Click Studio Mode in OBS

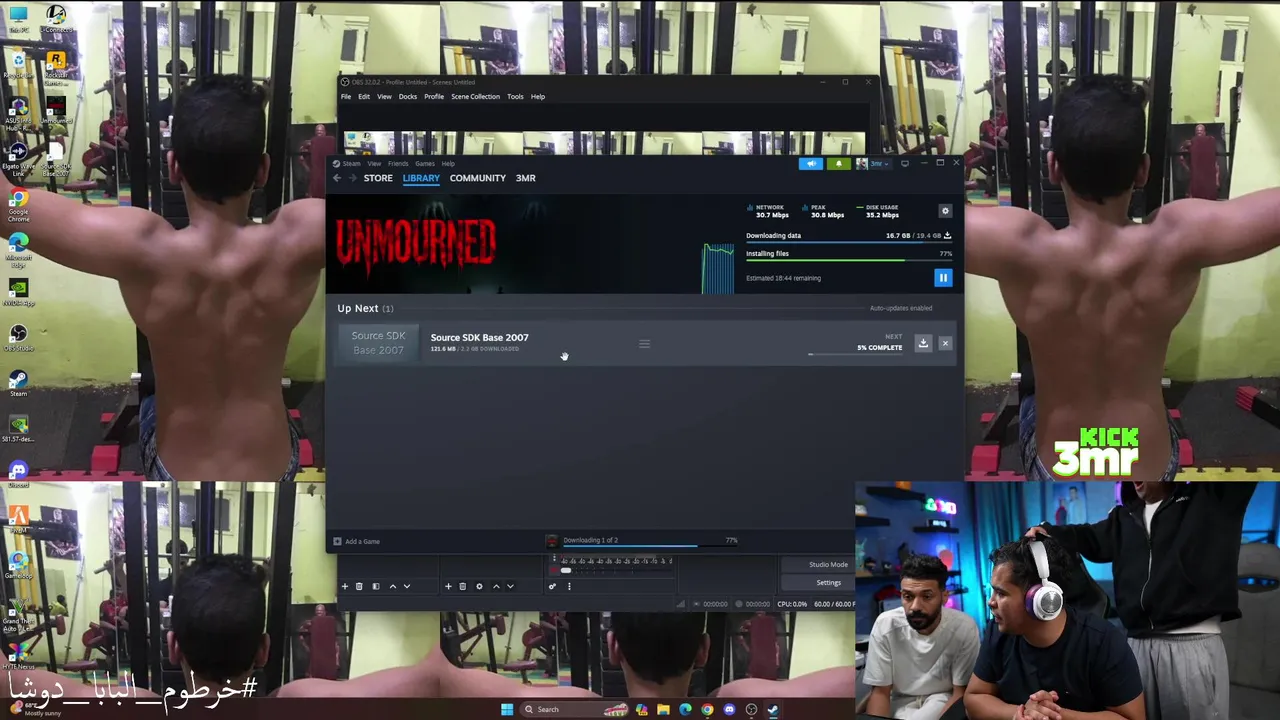(x=828, y=565)
